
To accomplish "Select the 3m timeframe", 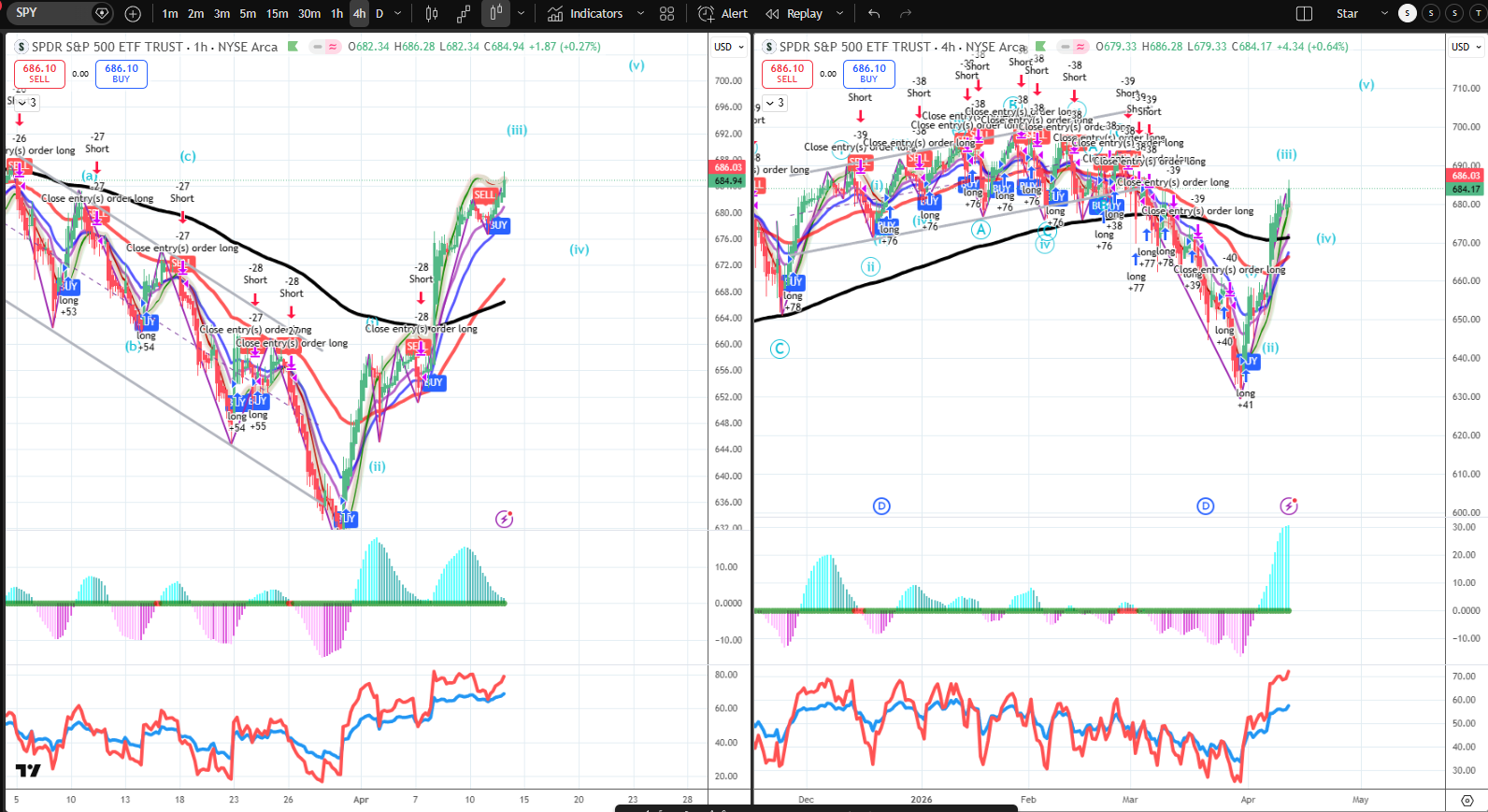I will pyautogui.click(x=222, y=14).
